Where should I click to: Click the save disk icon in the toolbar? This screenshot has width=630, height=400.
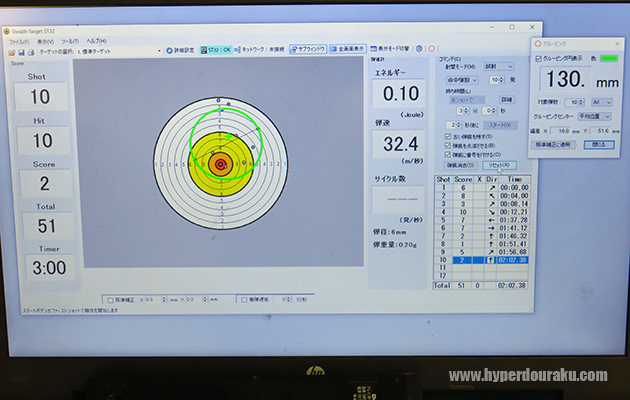(x=21, y=53)
